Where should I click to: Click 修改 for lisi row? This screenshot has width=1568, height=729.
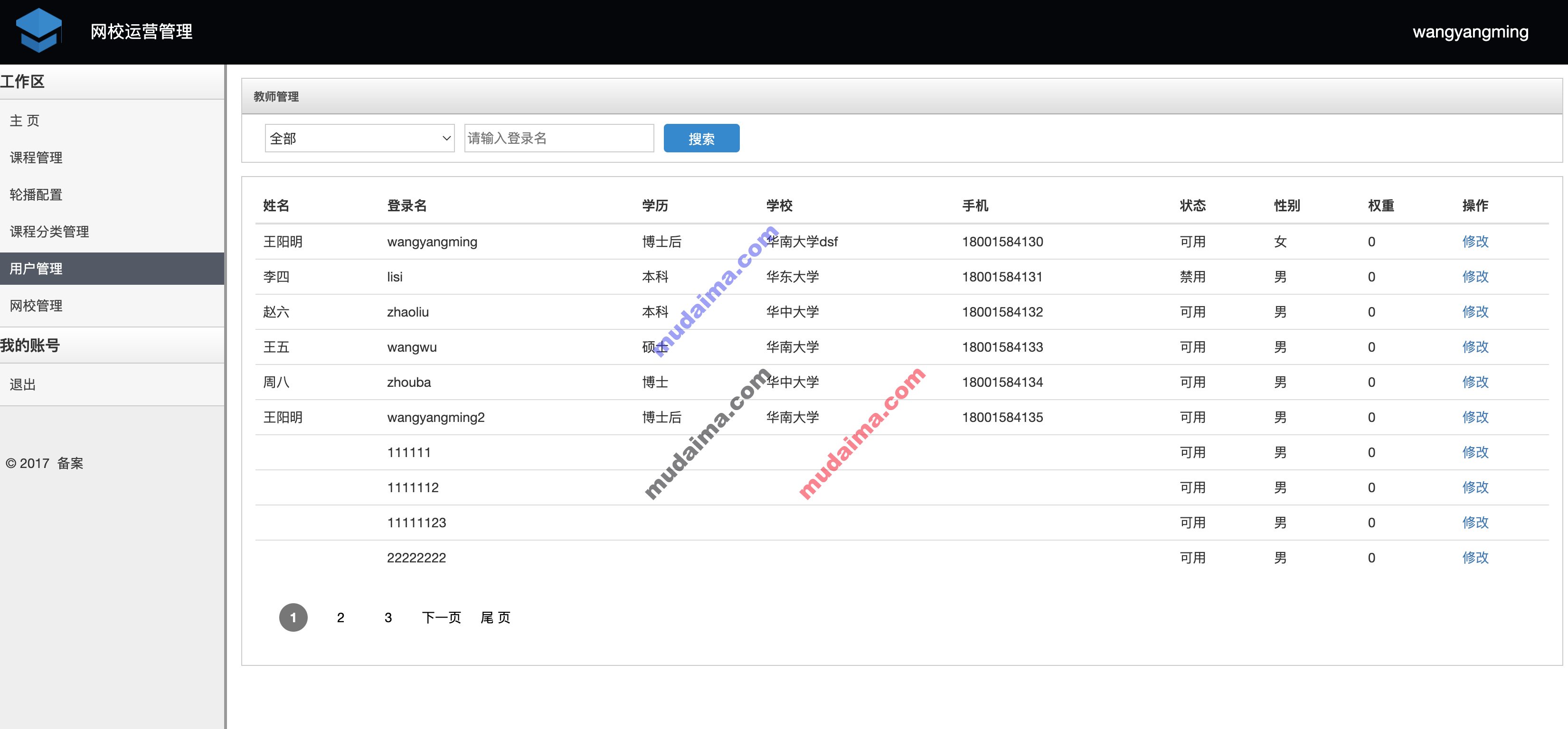[1475, 277]
